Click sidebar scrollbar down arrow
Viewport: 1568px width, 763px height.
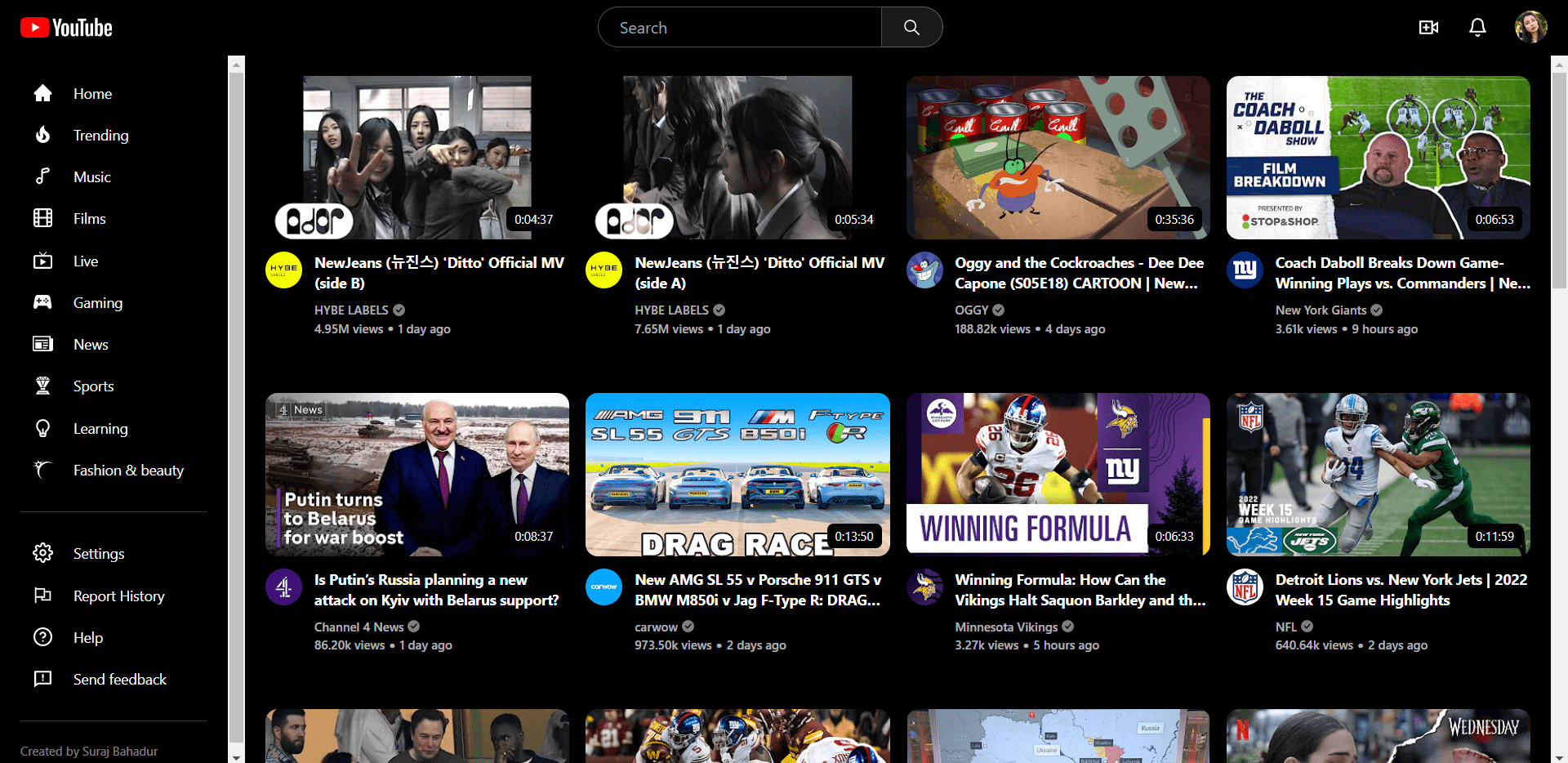click(236, 756)
